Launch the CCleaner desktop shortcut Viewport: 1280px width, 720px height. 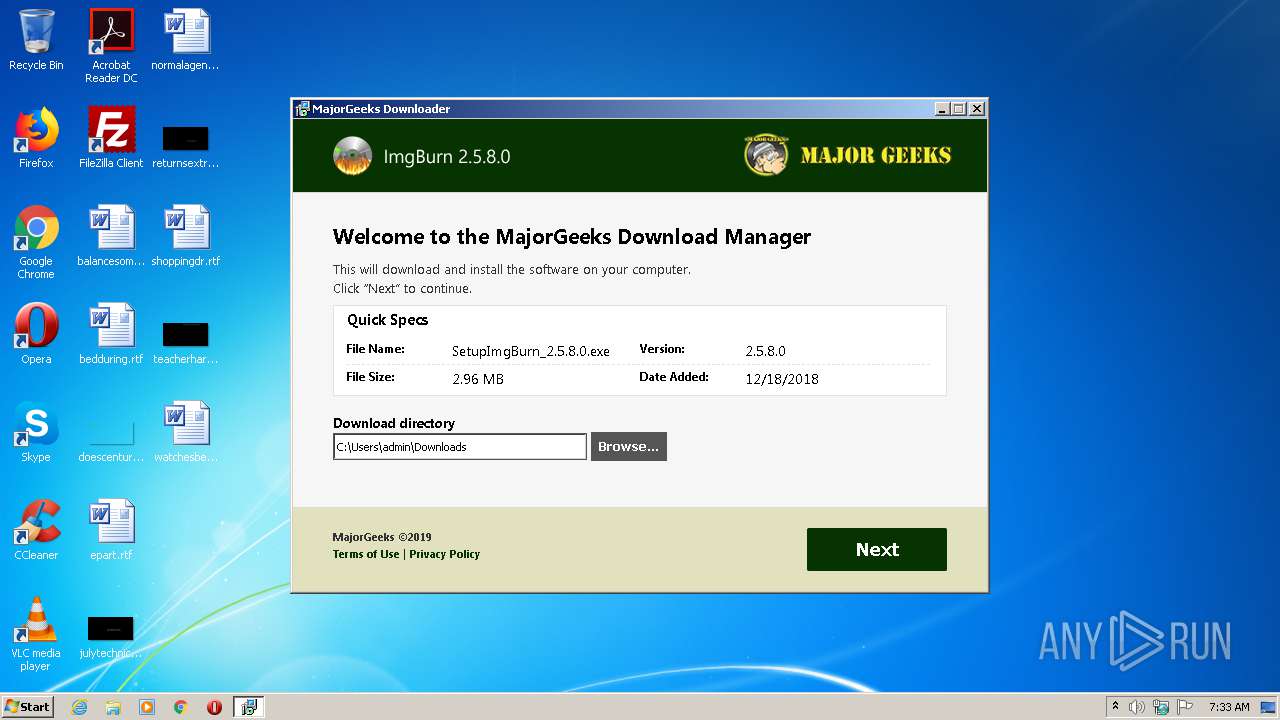(36, 530)
